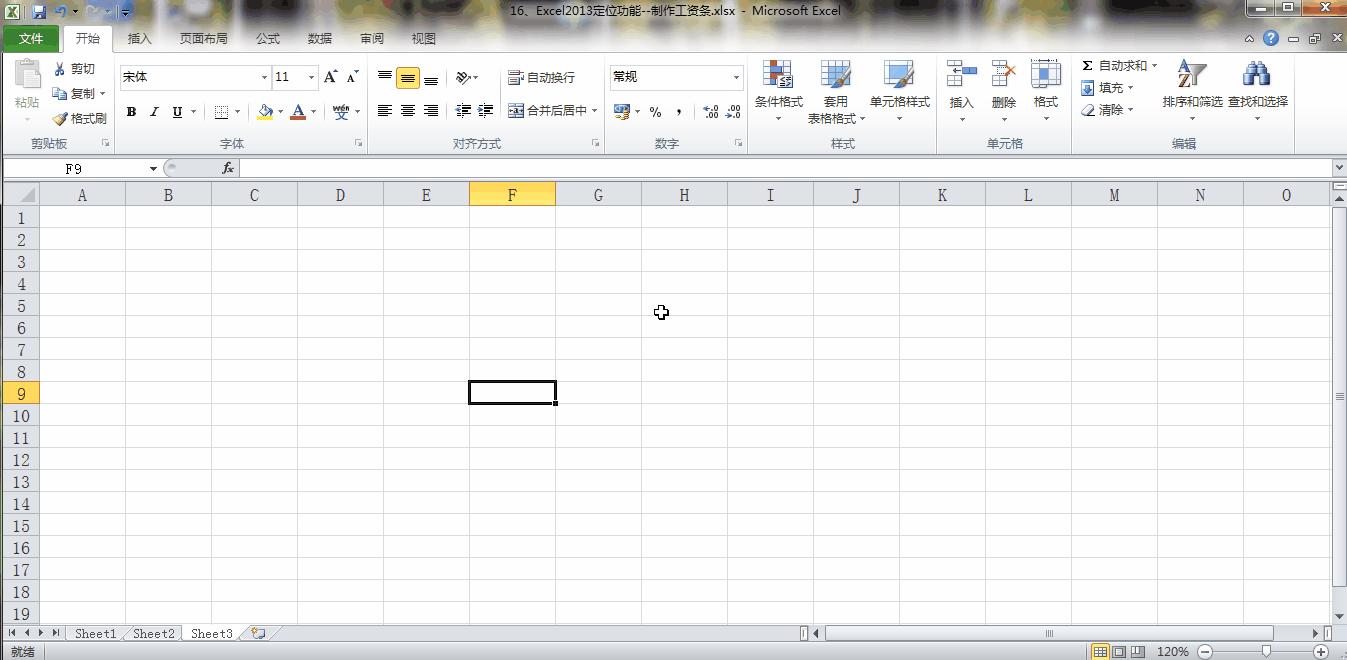The width and height of the screenshot is (1347, 660).
Task: Click the zoom slider handle
Action: [x=1266, y=651]
